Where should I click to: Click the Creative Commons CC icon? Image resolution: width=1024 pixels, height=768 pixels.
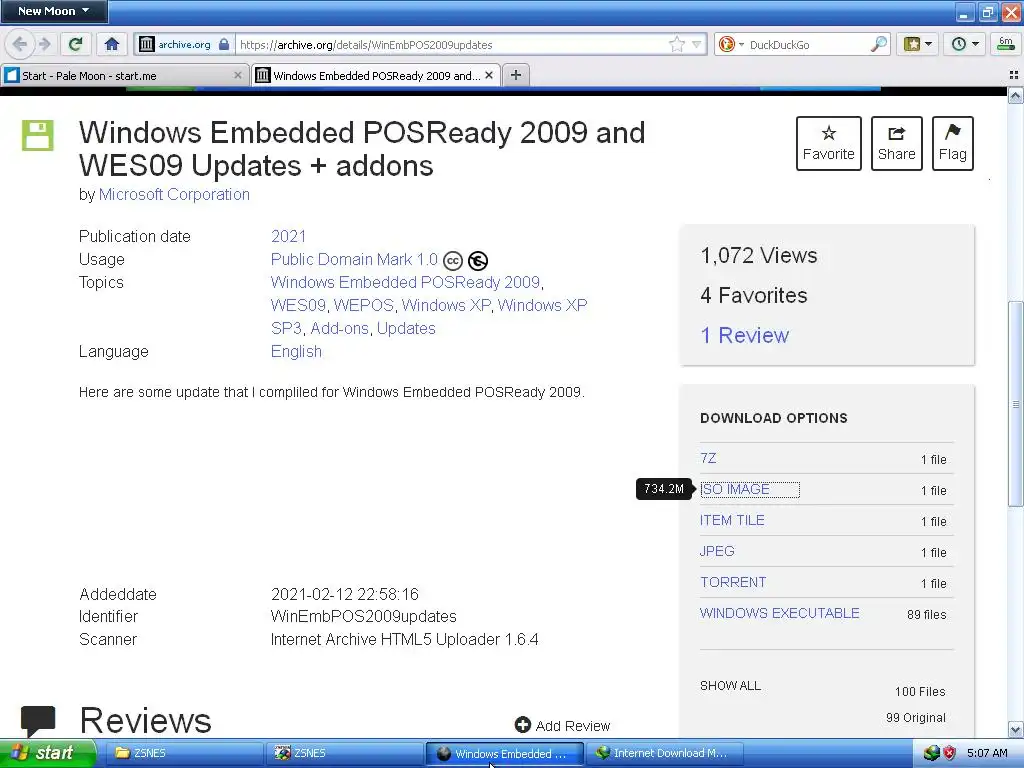point(453,261)
